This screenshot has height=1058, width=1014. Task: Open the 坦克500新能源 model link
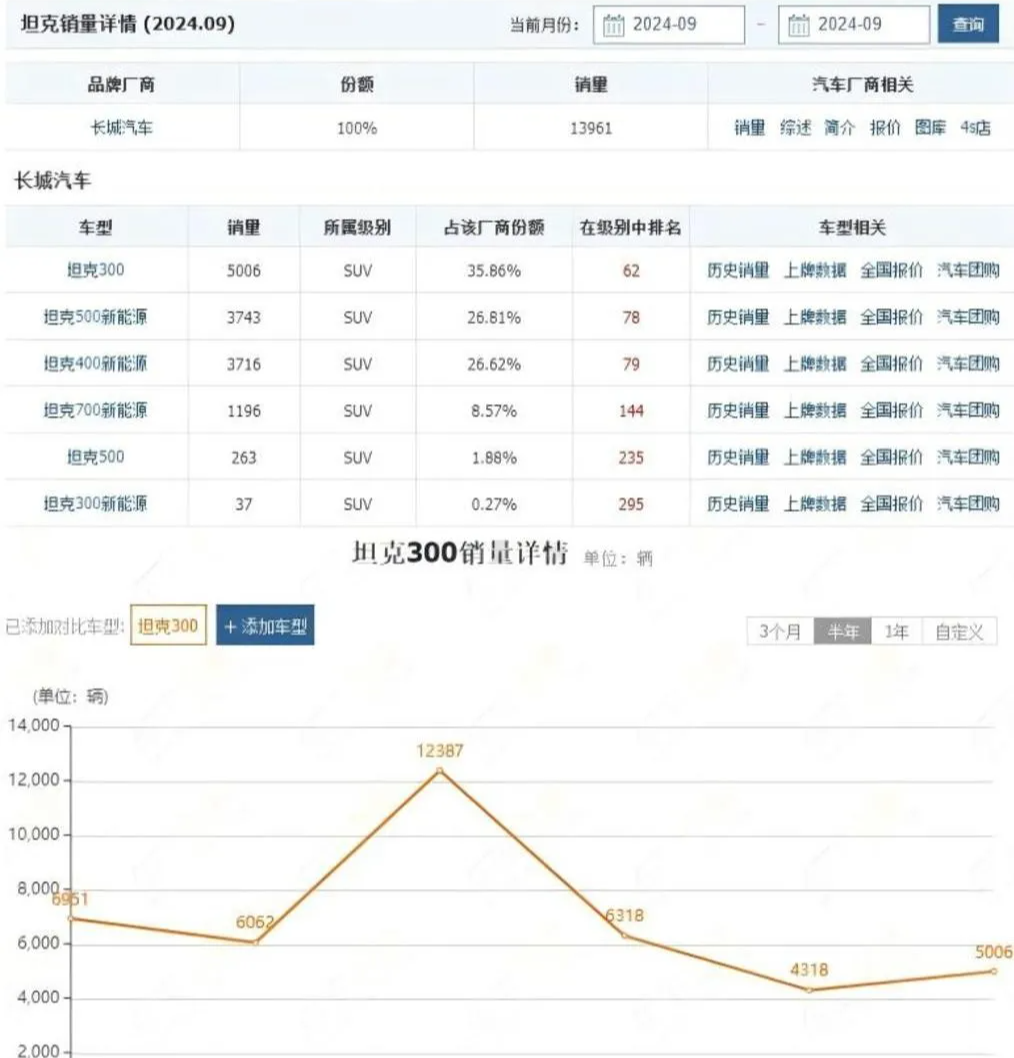(x=96, y=316)
